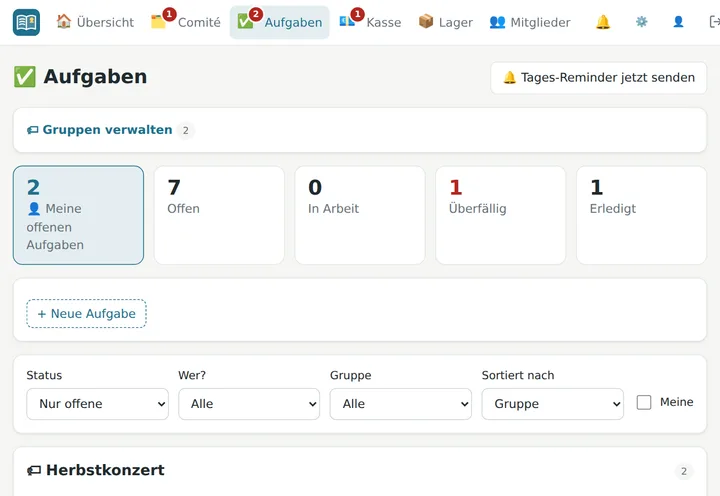Viewport: 720px width, 496px height.
Task: Click the red badge on Comité
Action: point(169,14)
